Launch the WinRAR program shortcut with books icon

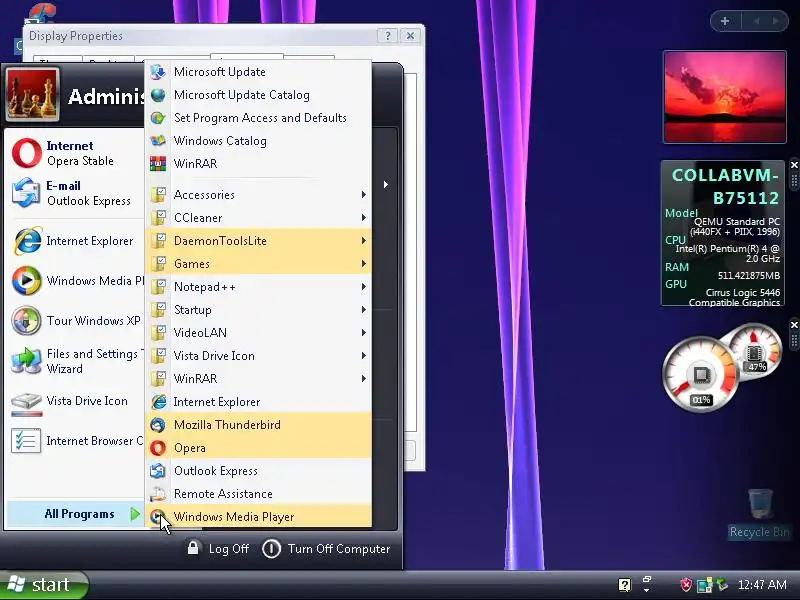point(259,164)
